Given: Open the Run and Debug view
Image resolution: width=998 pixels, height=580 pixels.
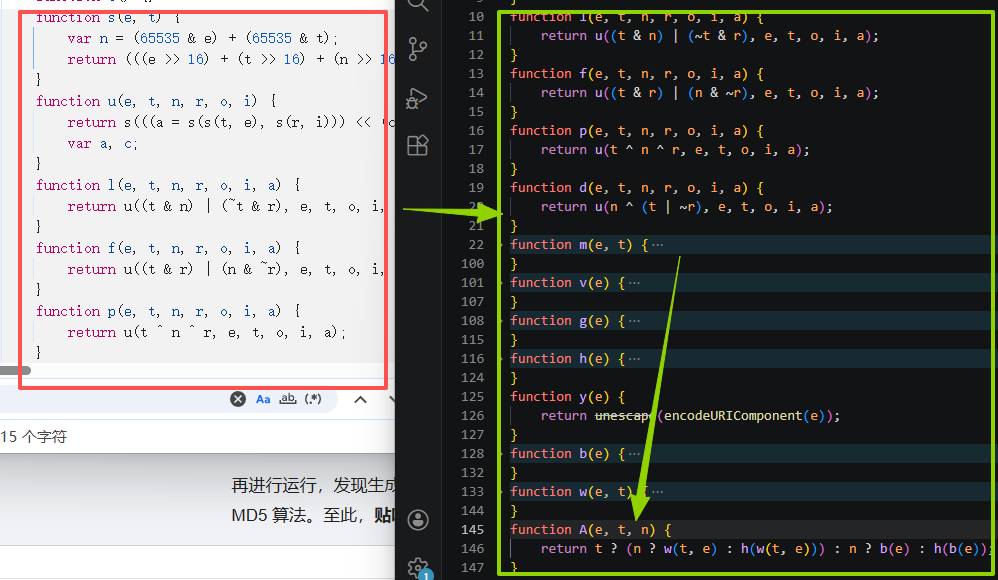Looking at the screenshot, I should 418,97.
